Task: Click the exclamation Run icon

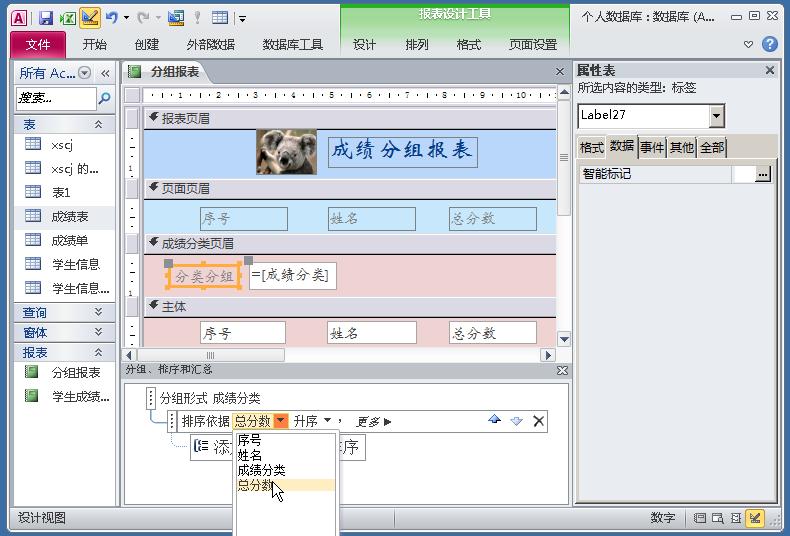Action: point(198,18)
